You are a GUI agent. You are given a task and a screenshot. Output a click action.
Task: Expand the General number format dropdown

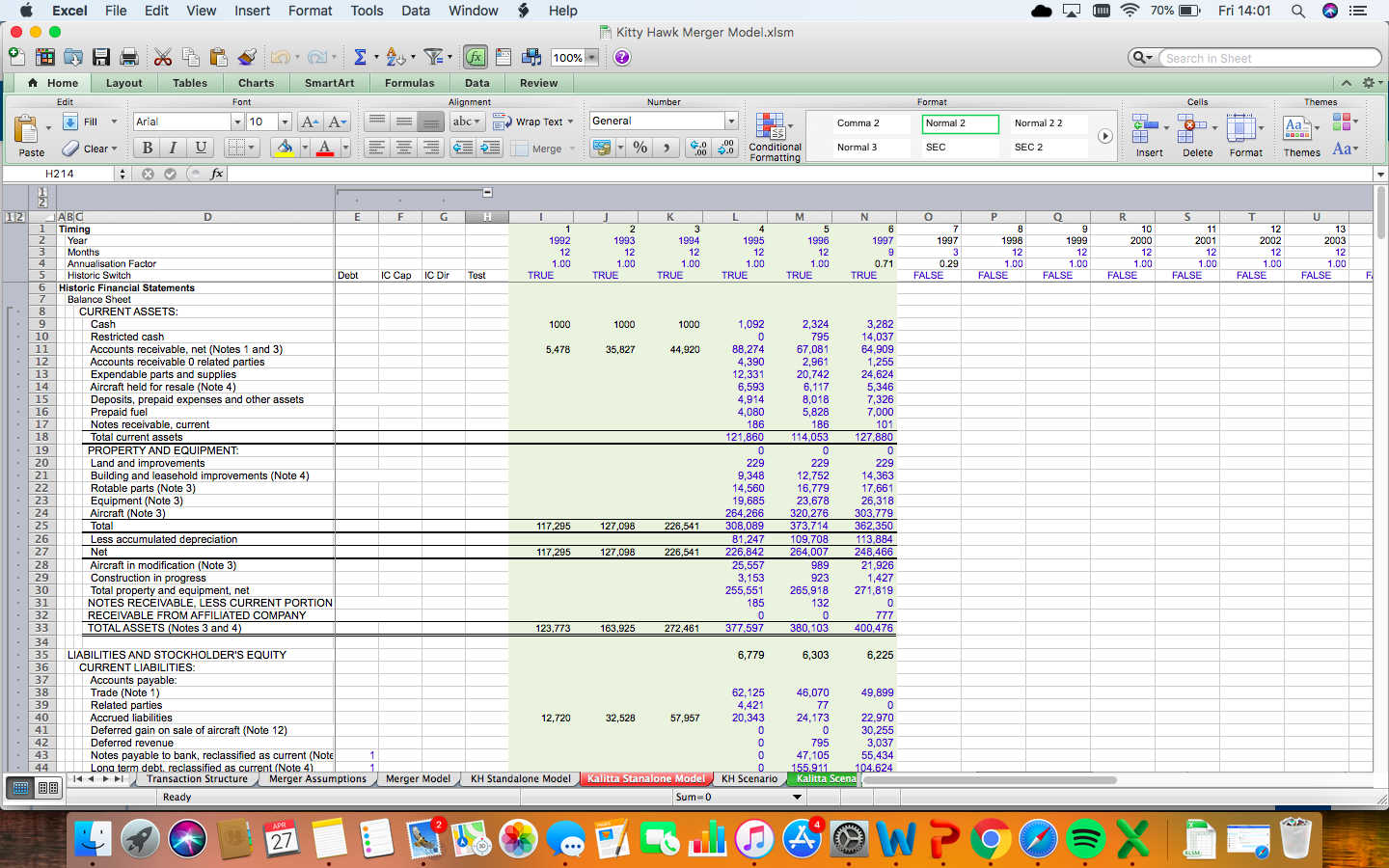731,122
